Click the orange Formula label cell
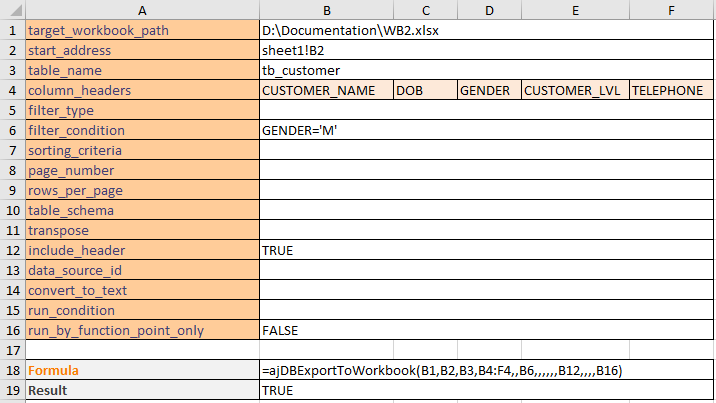 click(142, 370)
